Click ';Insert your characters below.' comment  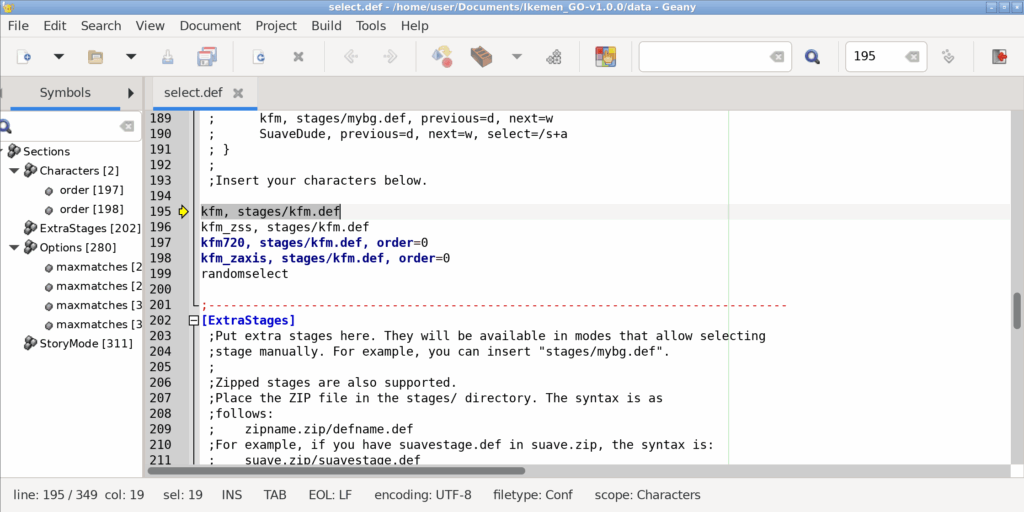tap(318, 180)
